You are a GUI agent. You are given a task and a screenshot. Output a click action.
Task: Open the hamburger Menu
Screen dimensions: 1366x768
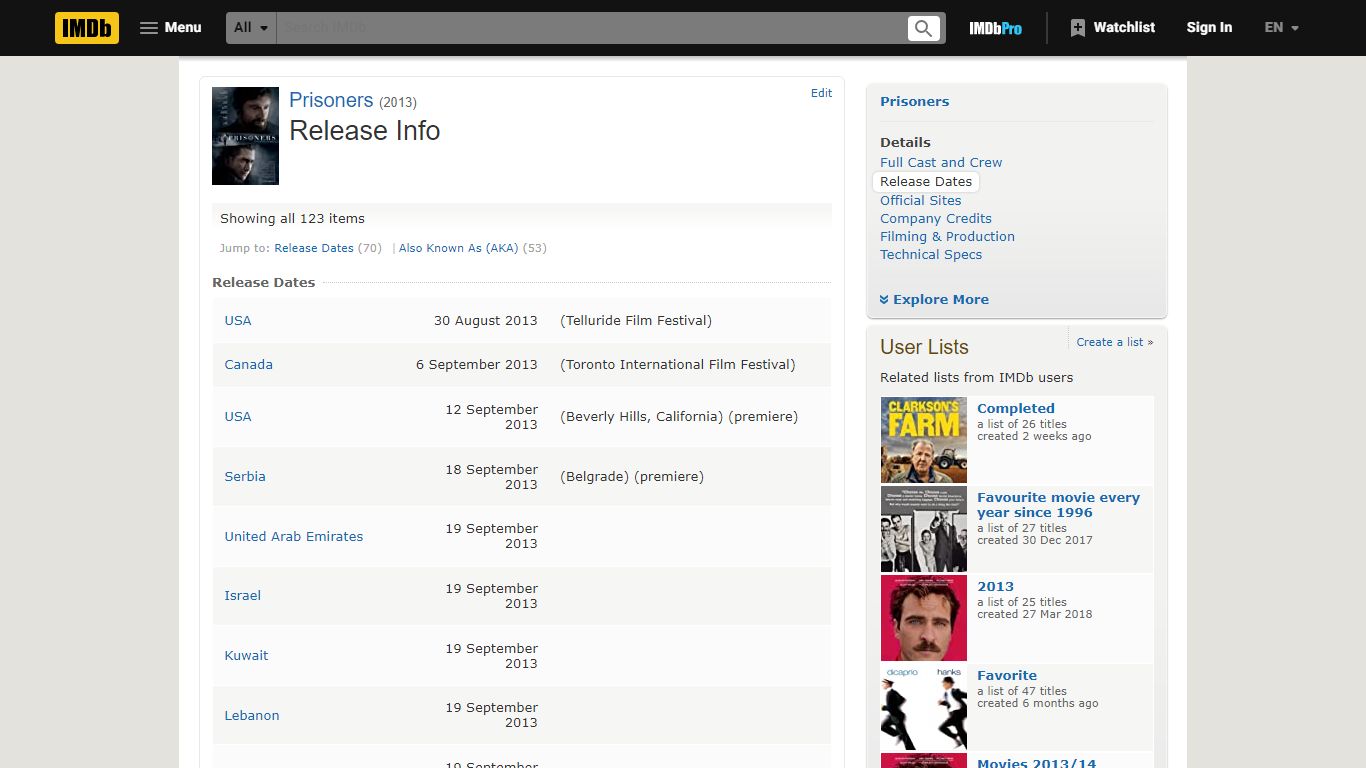pyautogui.click(x=170, y=28)
